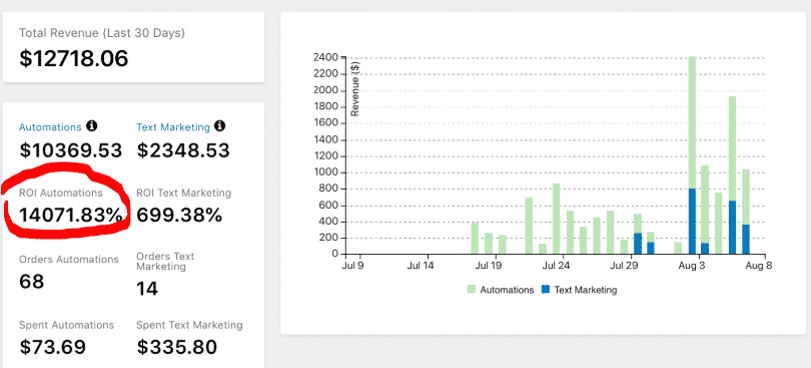Screen dimensions: 811x368
Task: Click the blue Text Marketing segment at Aug 3
Action: (692, 222)
